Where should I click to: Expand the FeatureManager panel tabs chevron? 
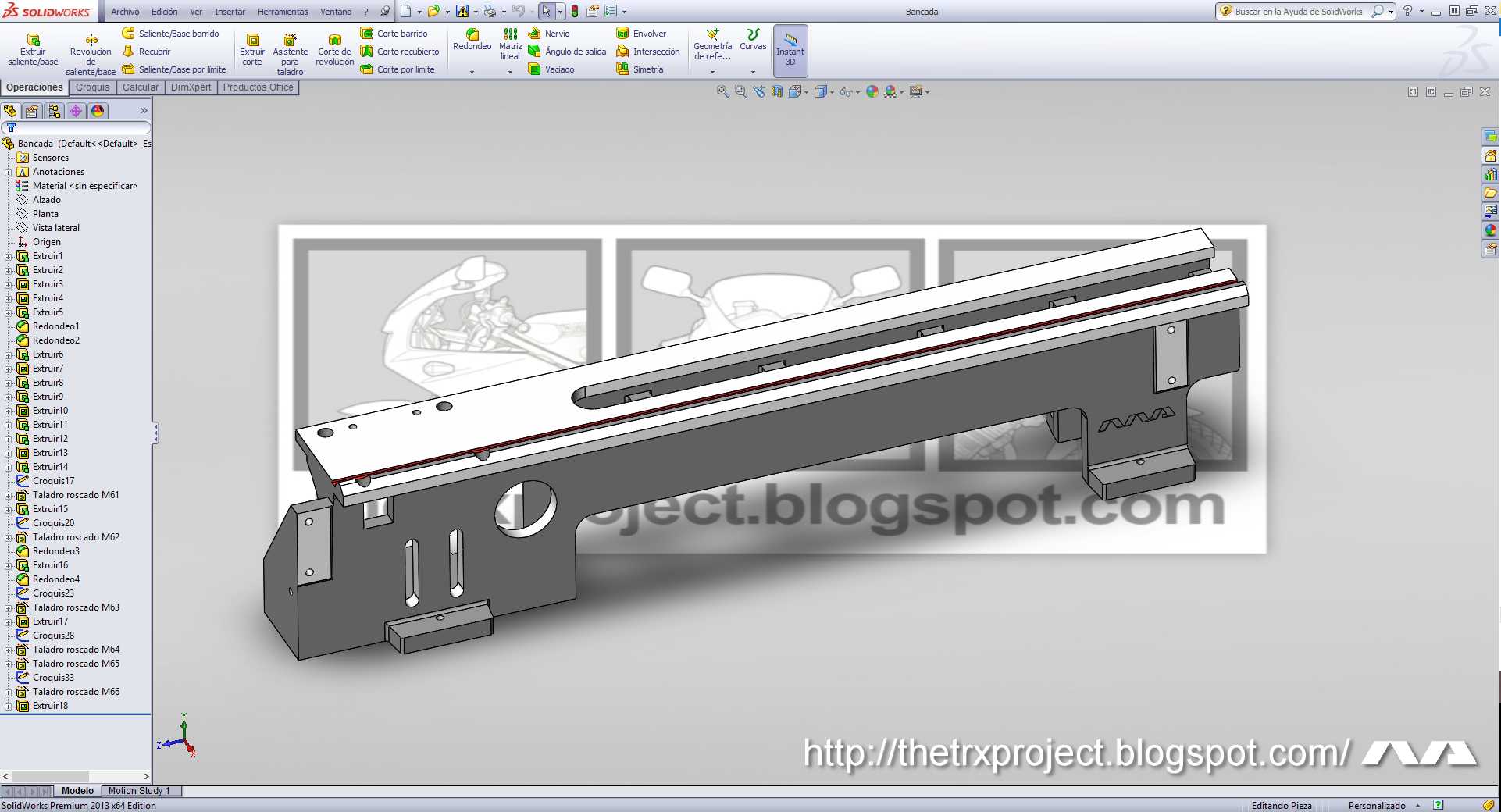(x=144, y=111)
